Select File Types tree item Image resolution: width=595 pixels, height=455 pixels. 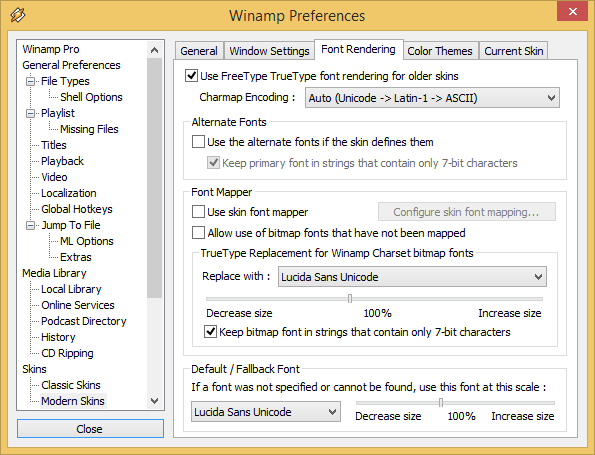point(65,81)
